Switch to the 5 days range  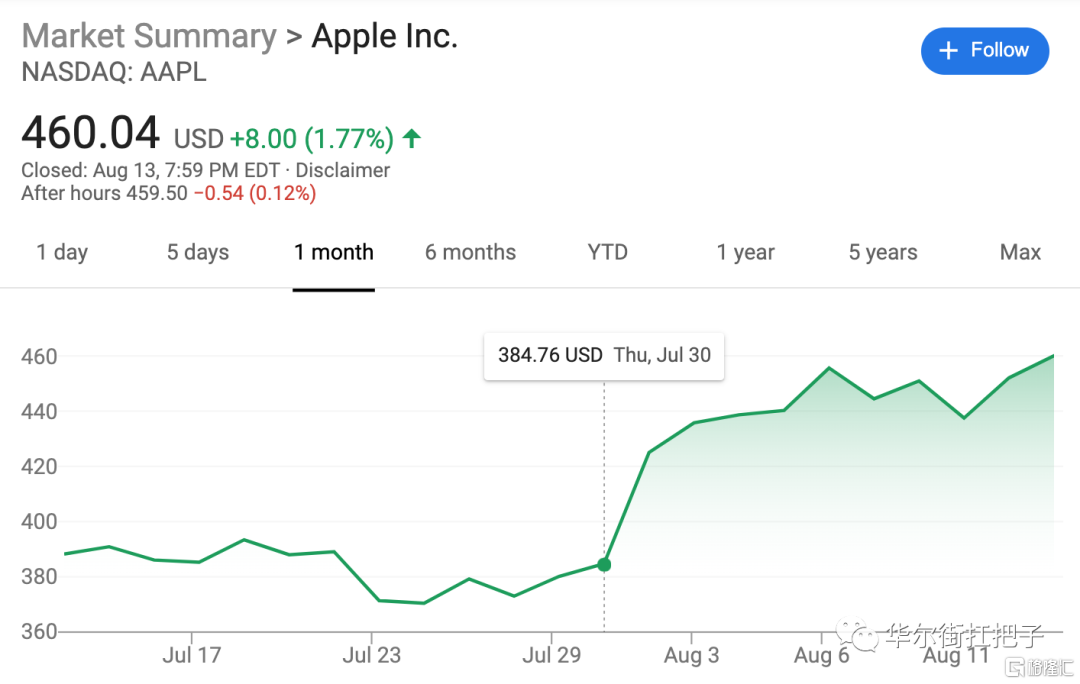[x=198, y=253]
